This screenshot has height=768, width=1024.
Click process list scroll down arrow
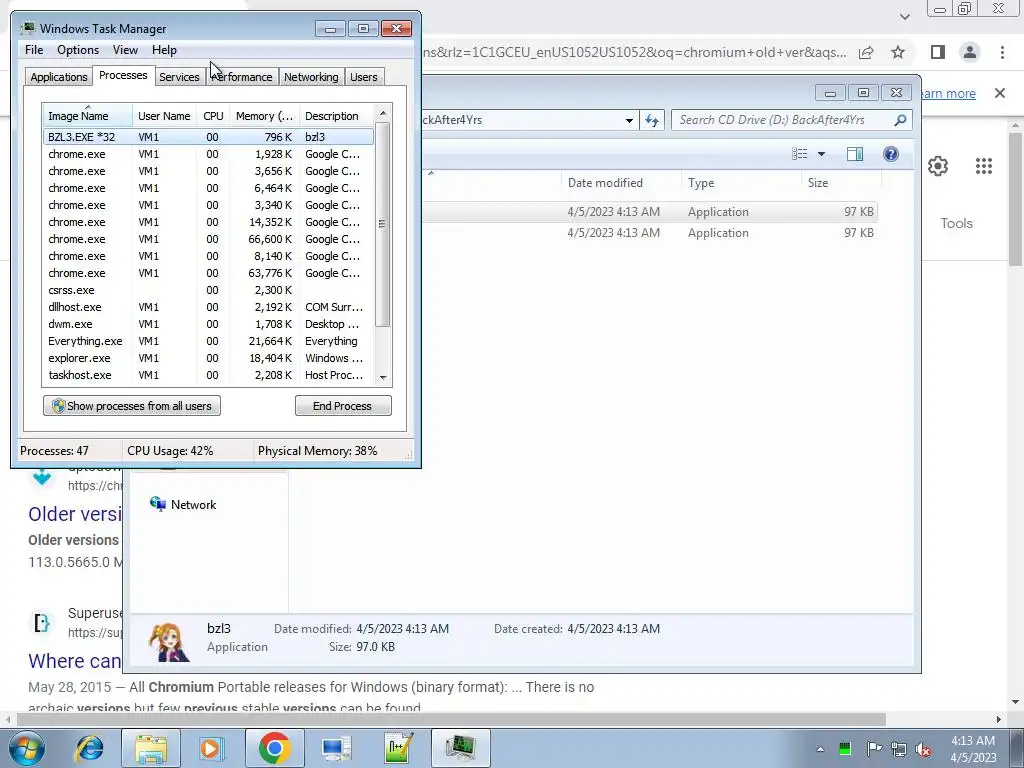coord(383,377)
